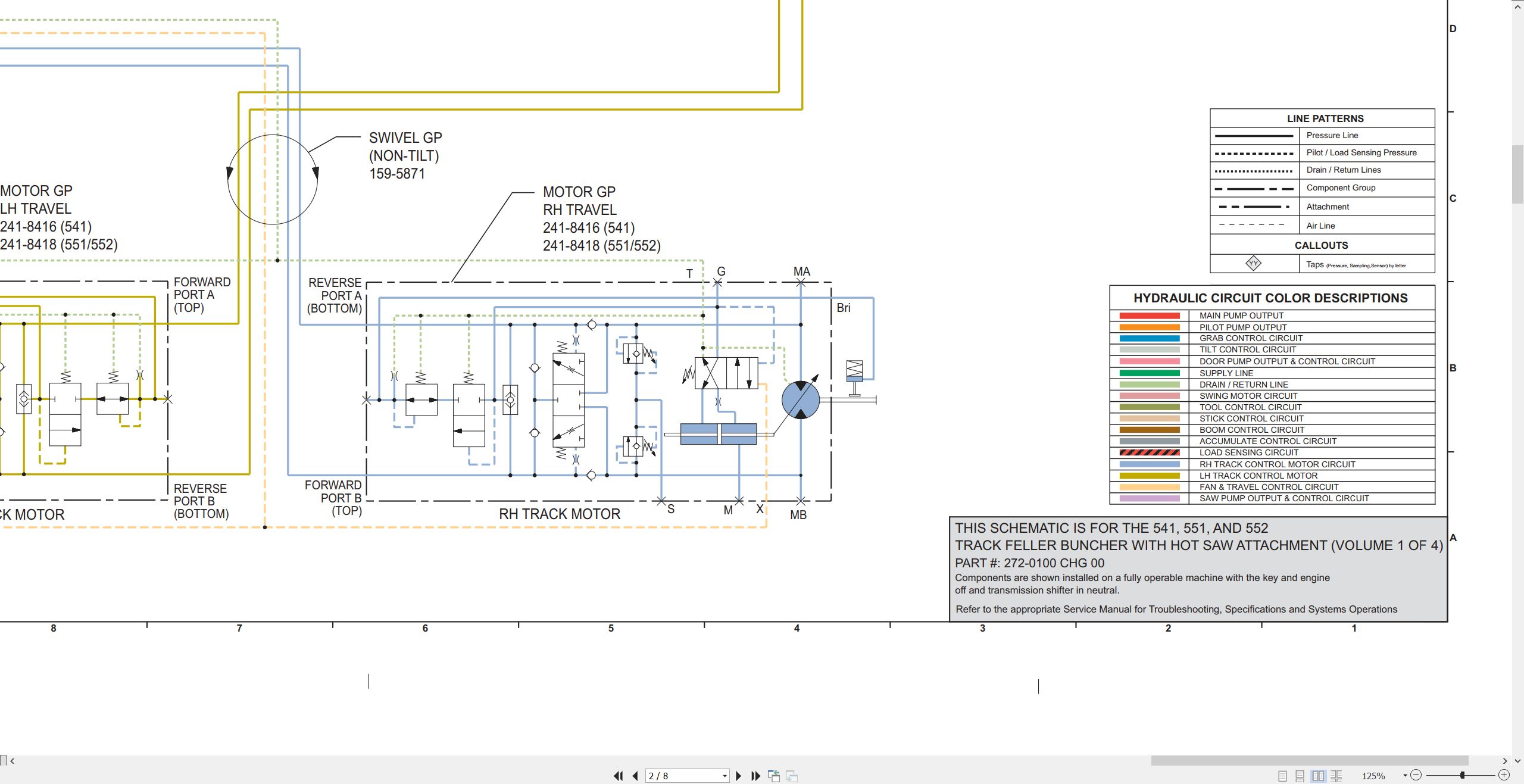Click the horizontal scrollbar thumb
Image resolution: width=1524 pixels, height=784 pixels.
tap(1309, 761)
